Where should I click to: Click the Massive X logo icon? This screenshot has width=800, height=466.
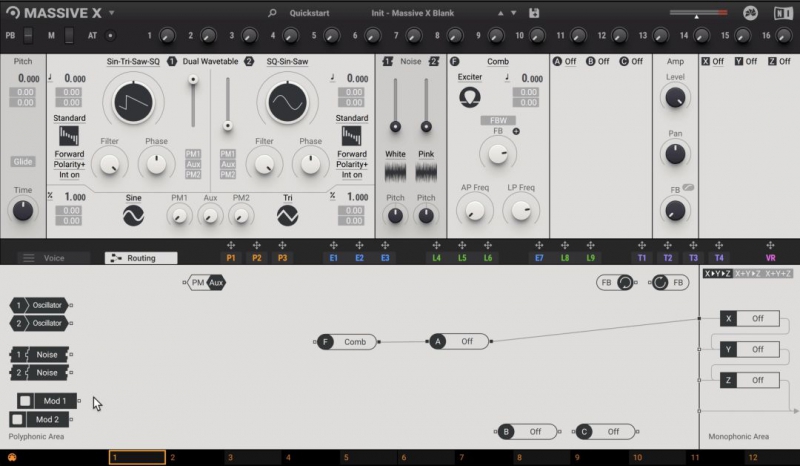13,13
